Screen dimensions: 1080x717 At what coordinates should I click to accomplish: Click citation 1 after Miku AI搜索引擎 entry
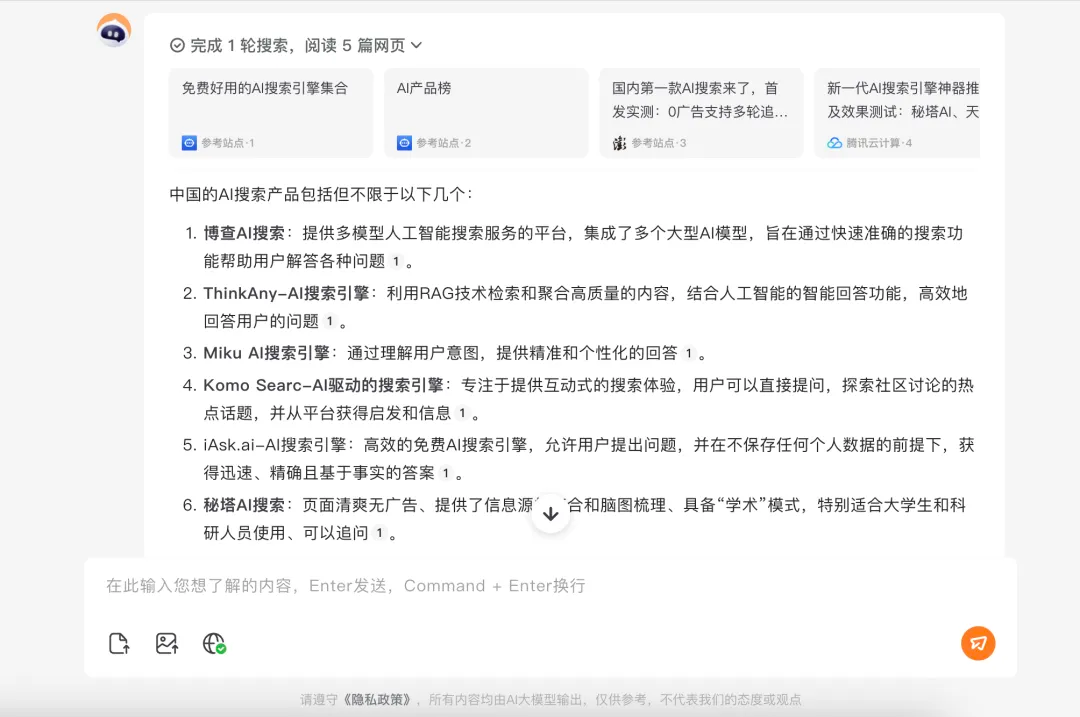click(688, 353)
